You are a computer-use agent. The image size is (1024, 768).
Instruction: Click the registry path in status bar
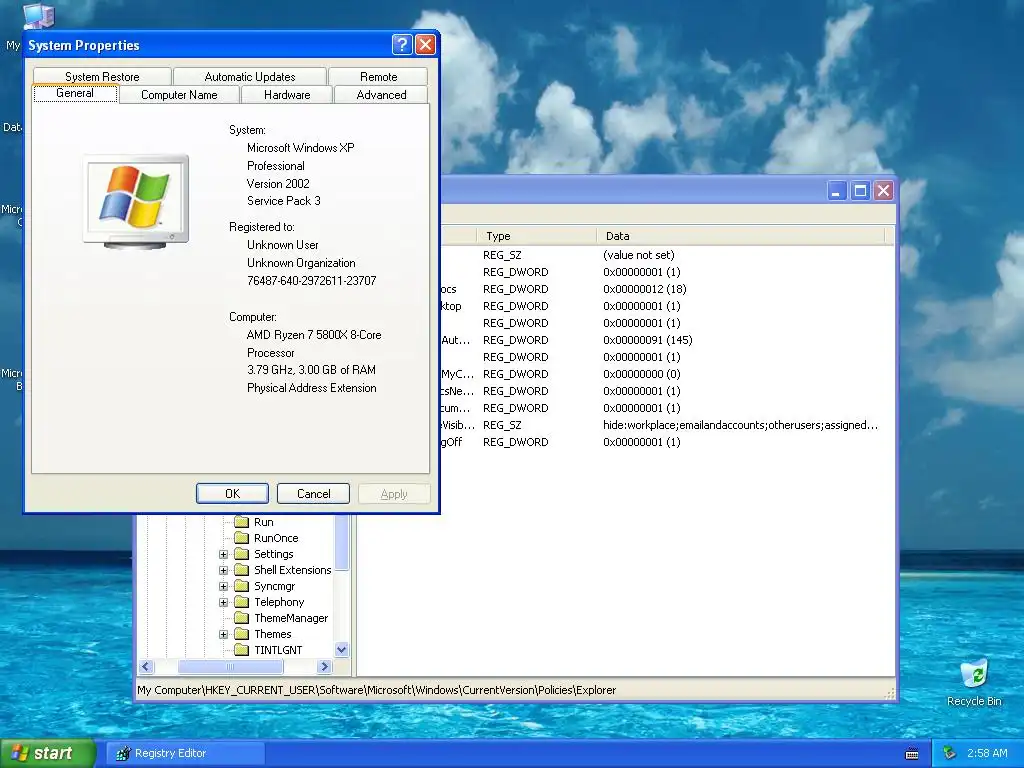click(377, 690)
